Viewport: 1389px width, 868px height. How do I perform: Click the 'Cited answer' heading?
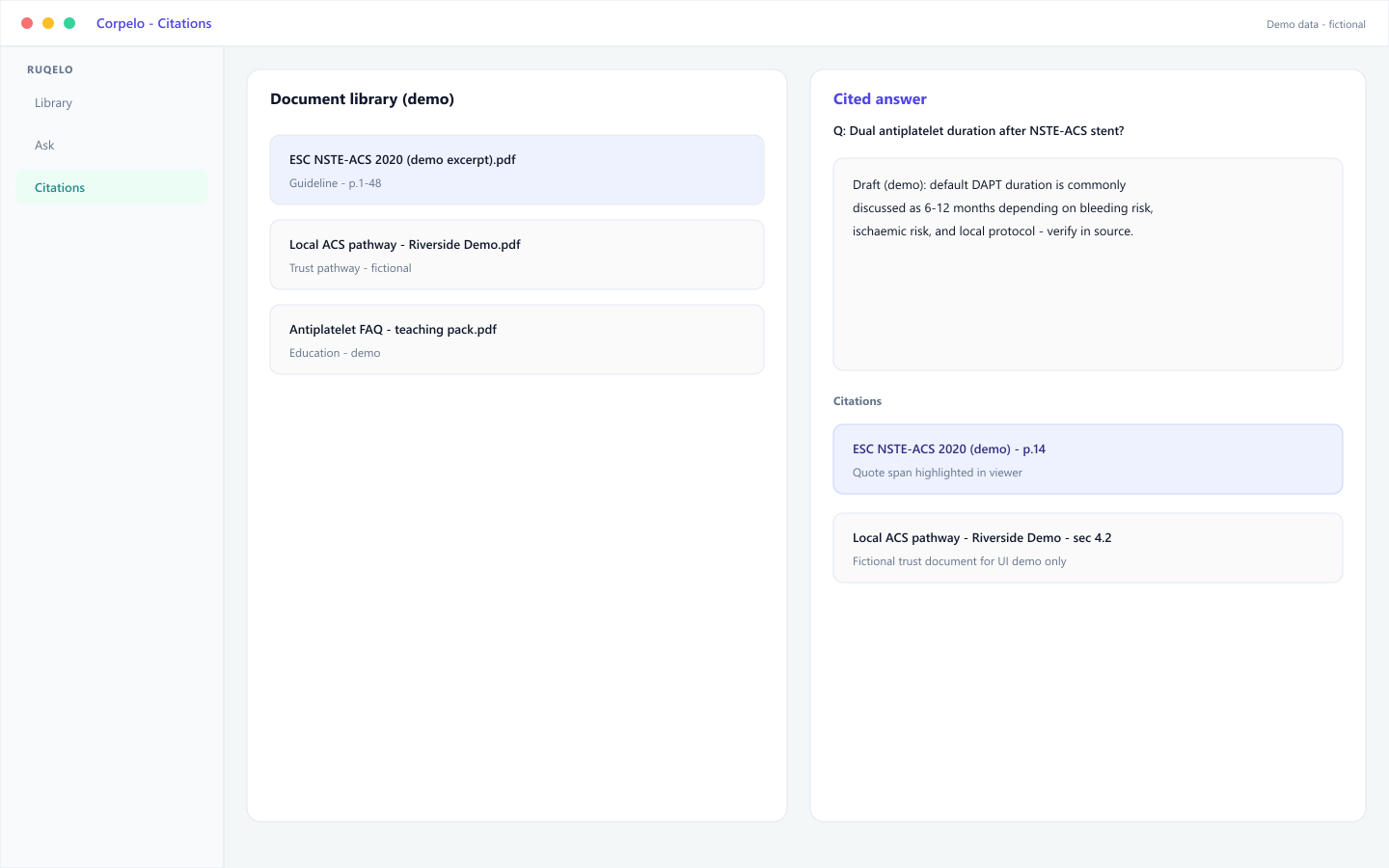coord(880,99)
